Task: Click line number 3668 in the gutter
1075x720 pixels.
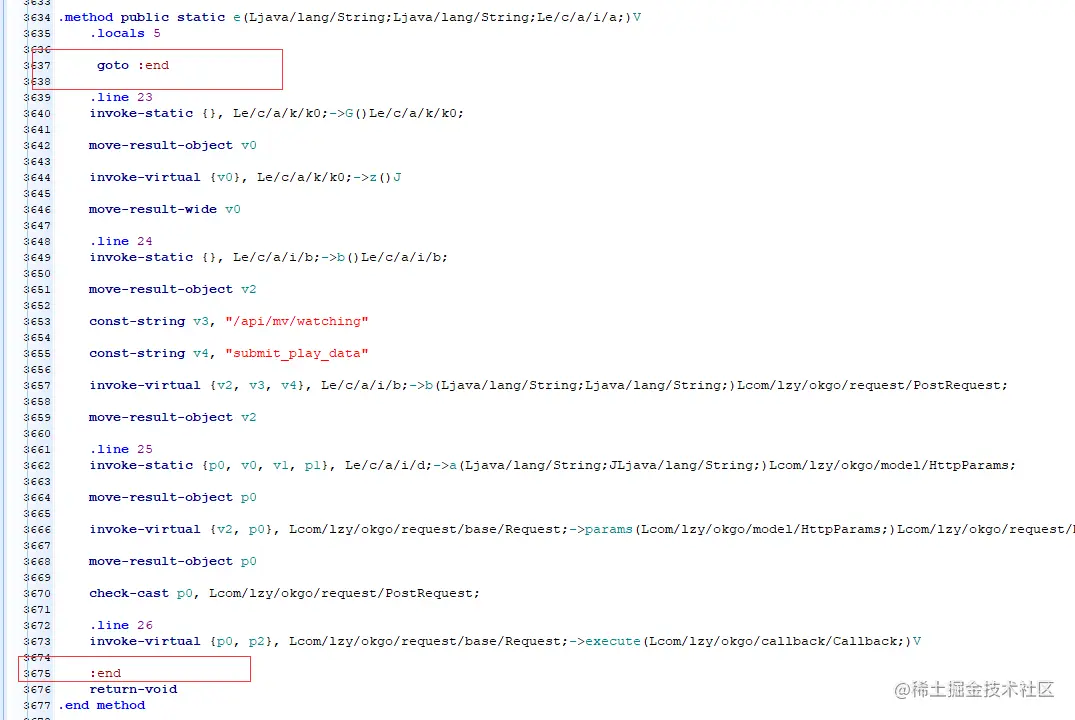Action: click(37, 562)
